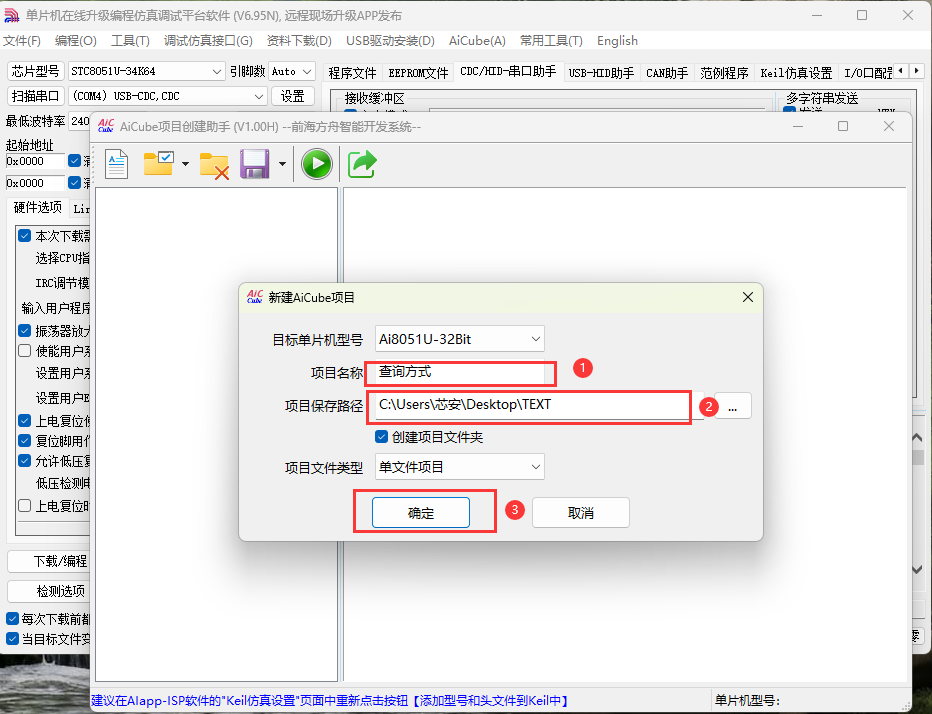Viewport: 932px width, 714px height.
Task: Switch to the EEPROM文件 tab
Action: point(418,73)
